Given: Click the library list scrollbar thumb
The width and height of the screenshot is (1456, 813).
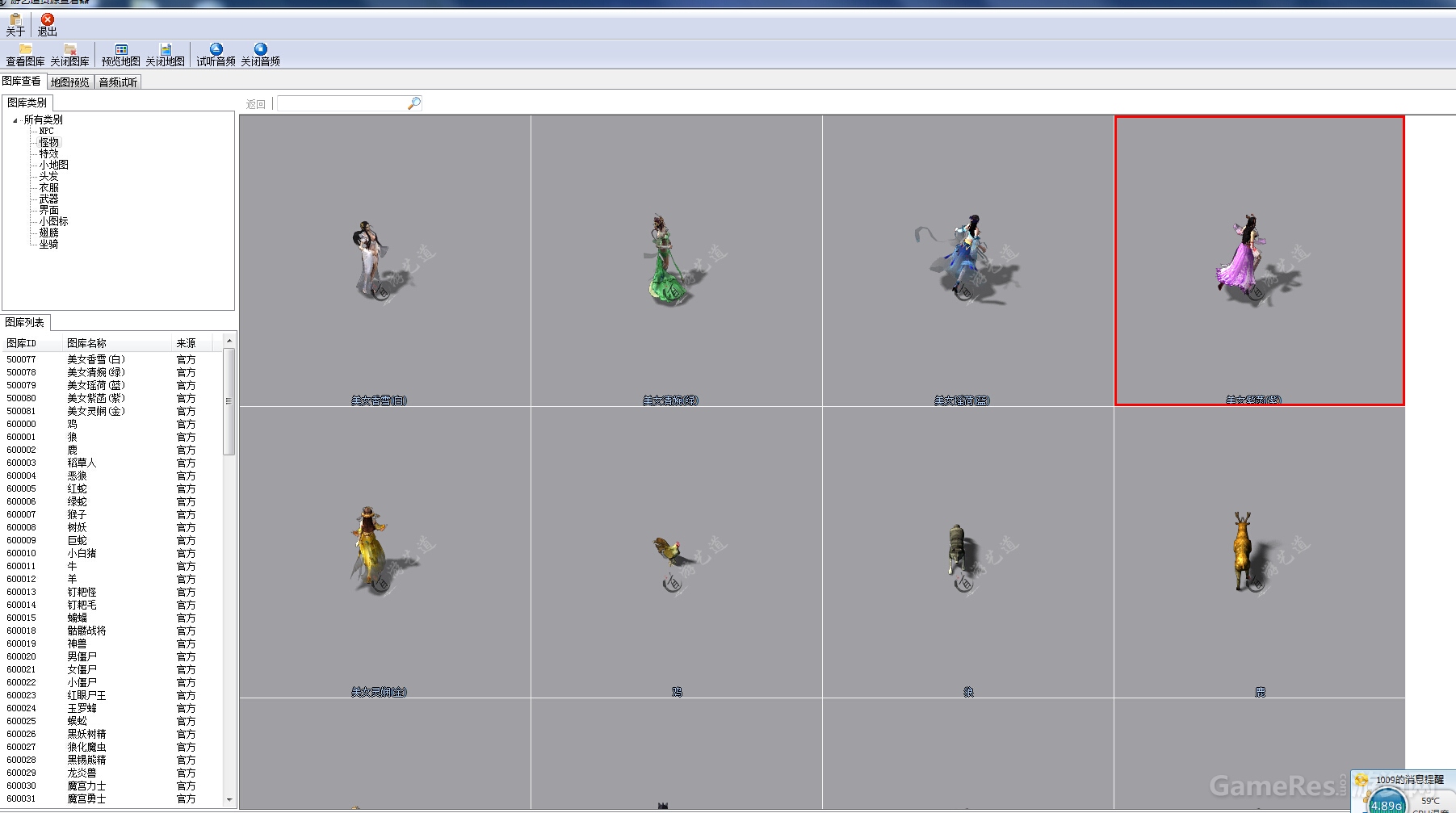Looking at the screenshot, I should (229, 401).
